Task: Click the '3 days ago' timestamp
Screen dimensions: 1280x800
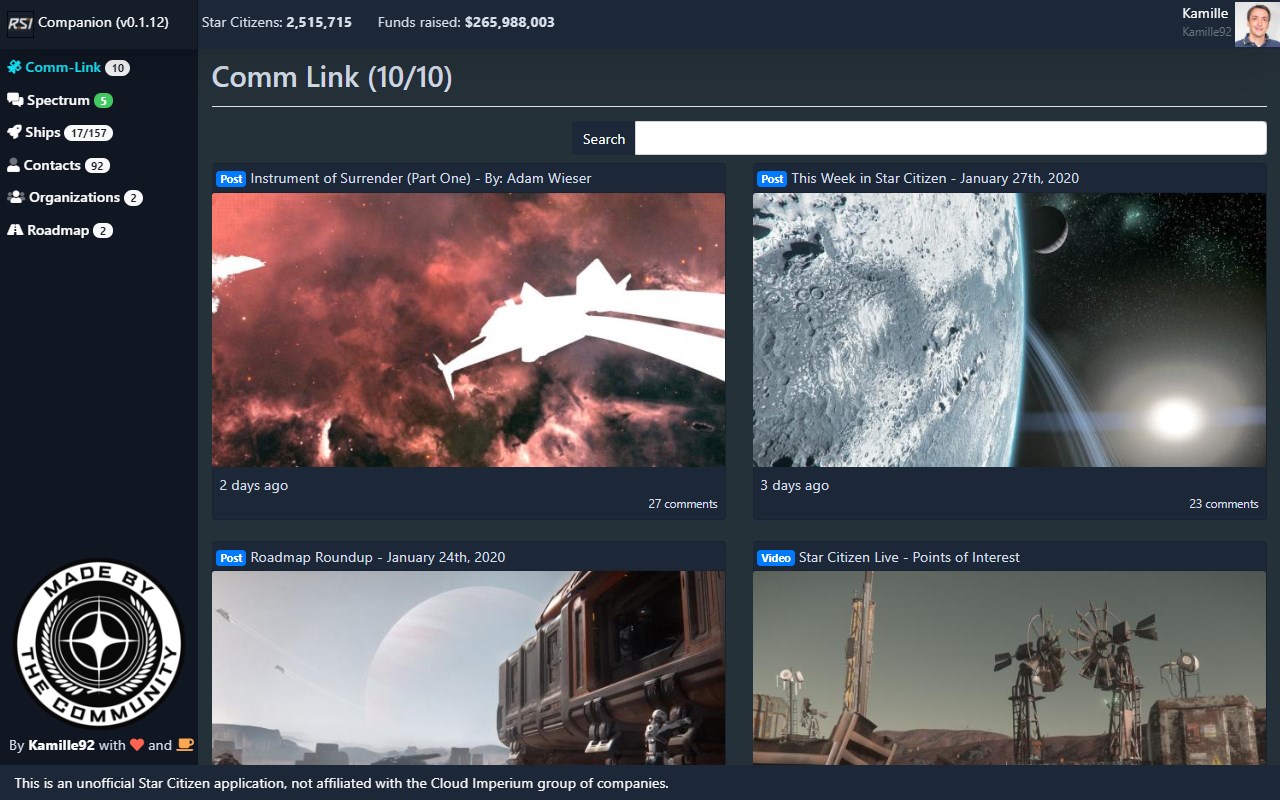Action: (795, 485)
